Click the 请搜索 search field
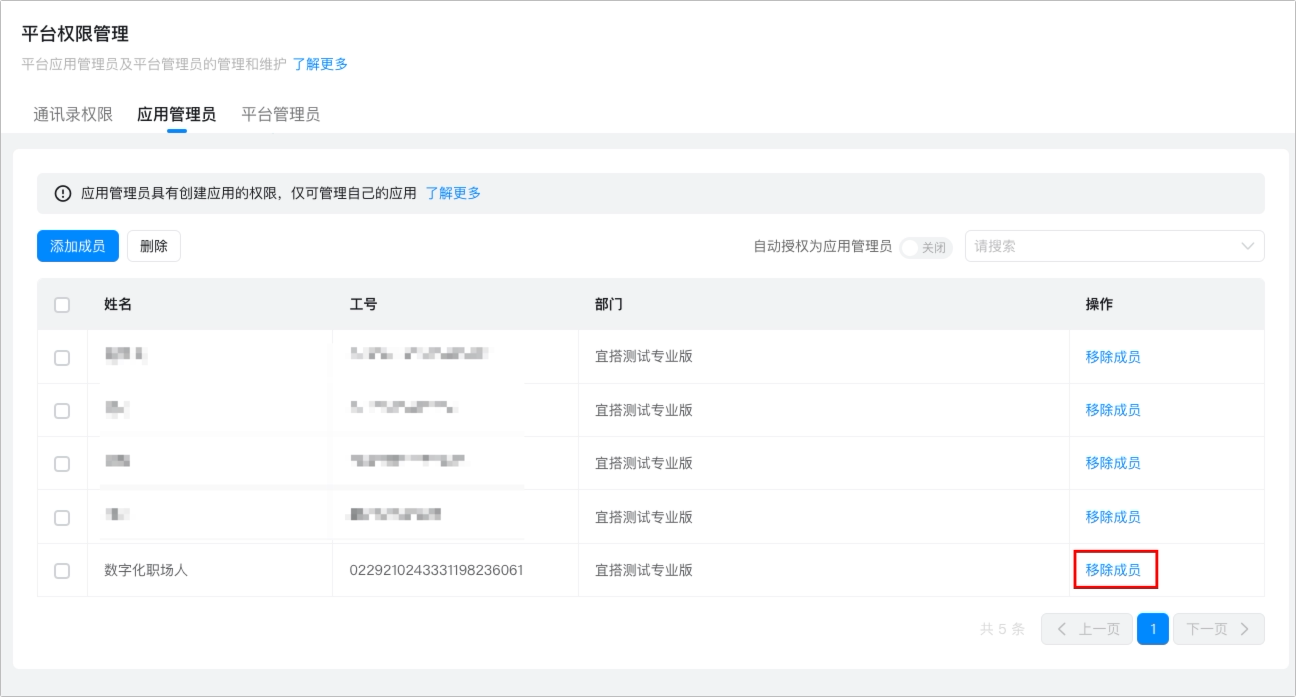This screenshot has width=1296, height=697. point(1114,246)
